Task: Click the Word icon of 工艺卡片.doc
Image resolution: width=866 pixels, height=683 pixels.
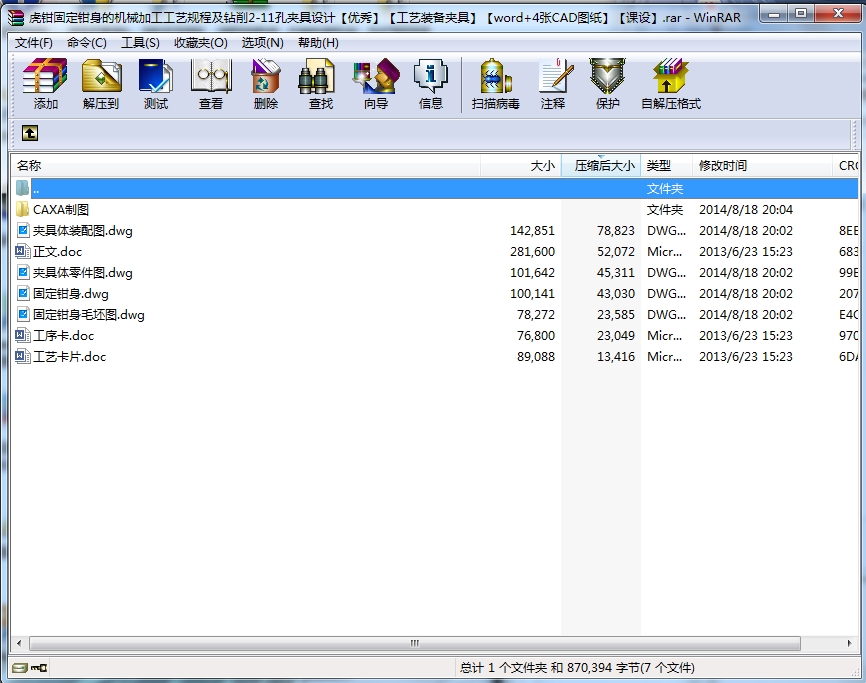Action: tap(22, 356)
